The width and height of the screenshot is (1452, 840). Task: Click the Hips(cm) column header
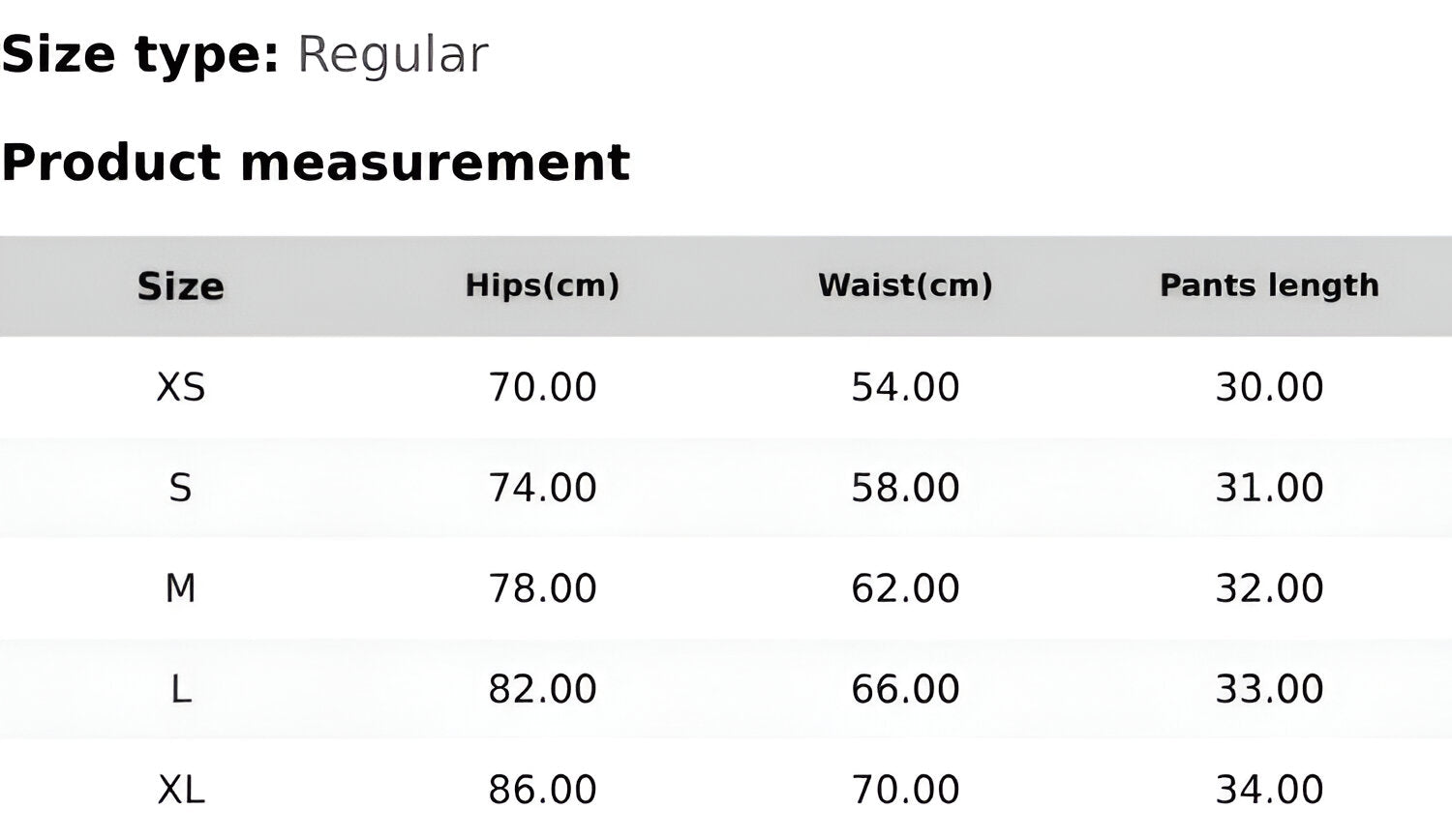(542, 285)
